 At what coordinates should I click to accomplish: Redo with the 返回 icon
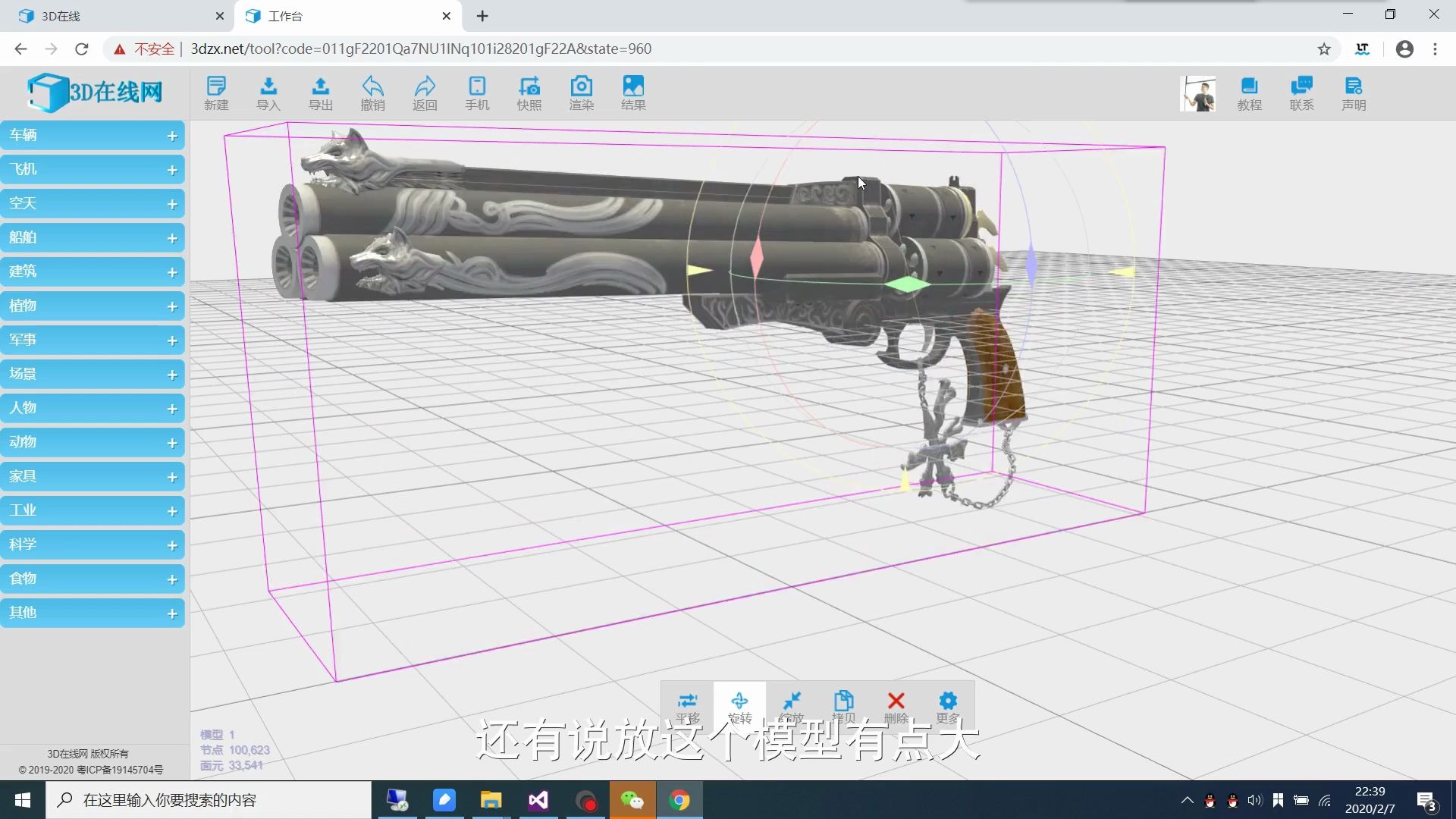[x=425, y=93]
